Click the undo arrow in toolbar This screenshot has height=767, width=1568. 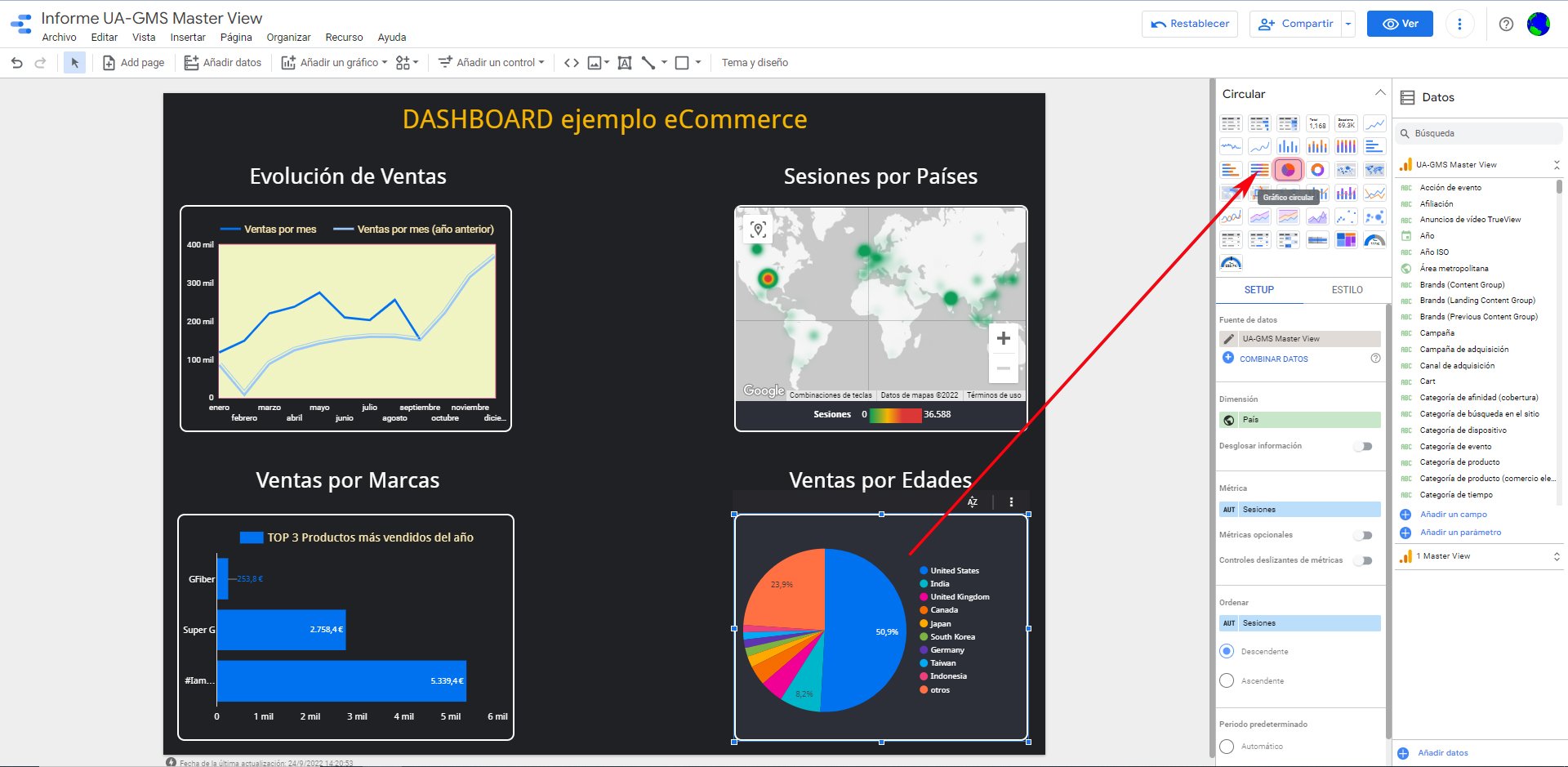[x=16, y=63]
